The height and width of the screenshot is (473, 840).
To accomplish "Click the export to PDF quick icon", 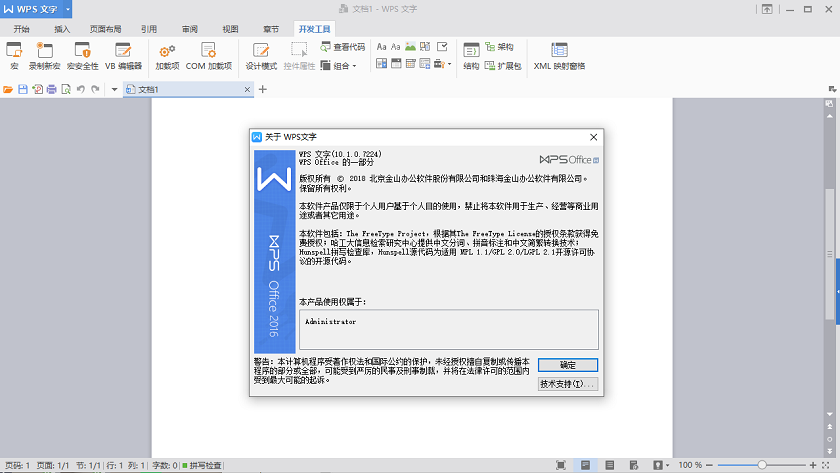I will pos(37,89).
